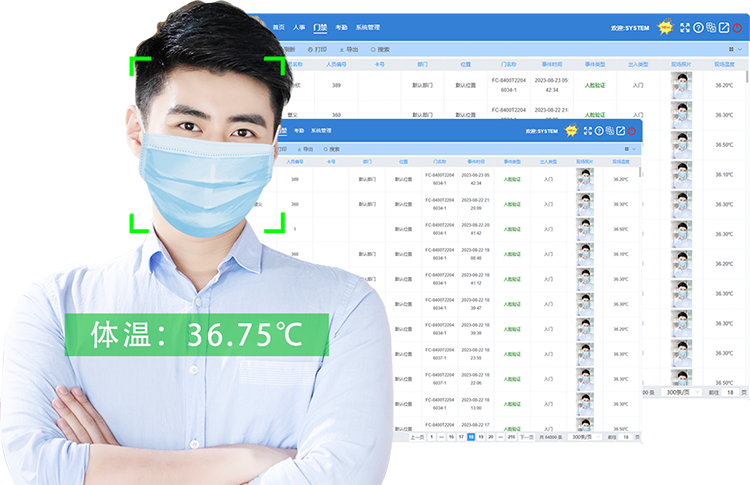Click 导出 export button in back toolbar
750x485 pixels.
coord(350,48)
